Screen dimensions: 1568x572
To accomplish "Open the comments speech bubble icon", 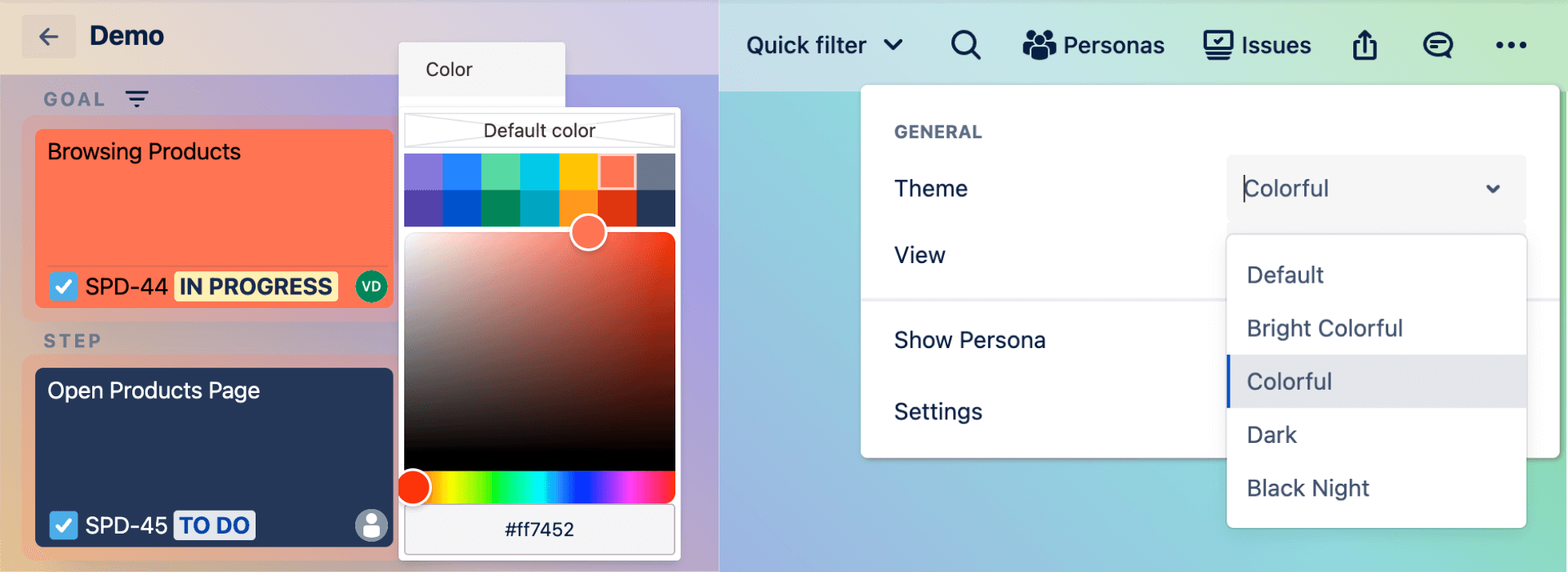I will (x=1437, y=45).
